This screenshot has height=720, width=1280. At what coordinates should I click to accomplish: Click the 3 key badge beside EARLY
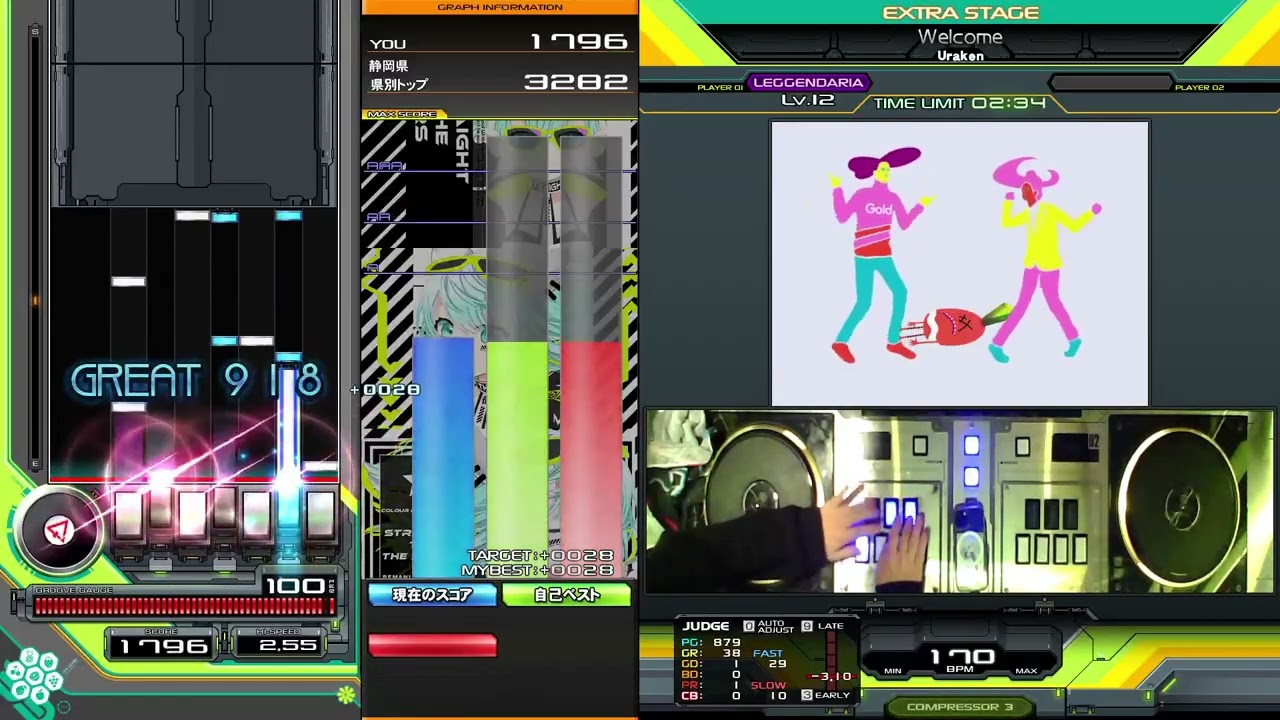pyautogui.click(x=807, y=695)
